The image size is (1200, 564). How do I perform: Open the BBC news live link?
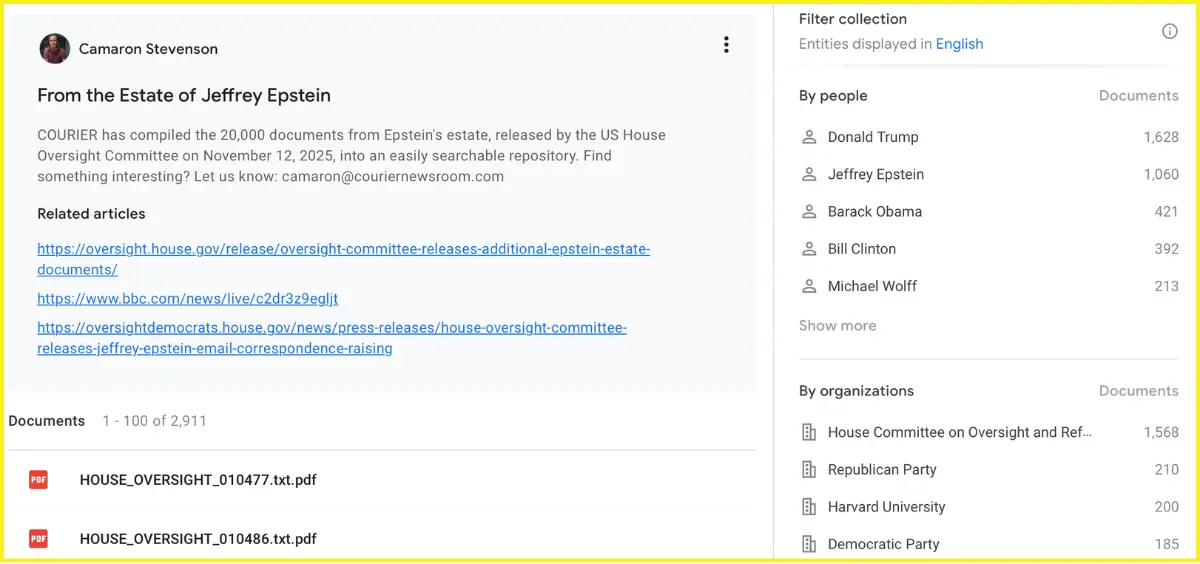[188, 299]
